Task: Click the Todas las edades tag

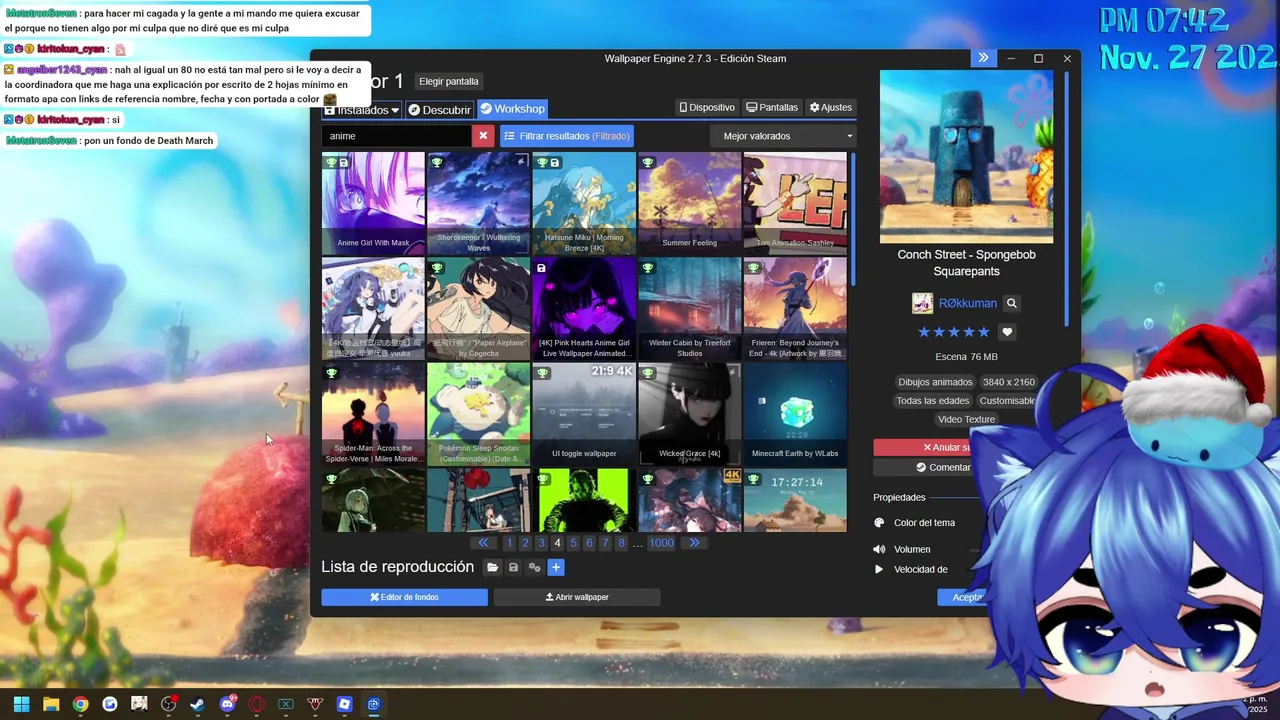Action: click(x=932, y=401)
